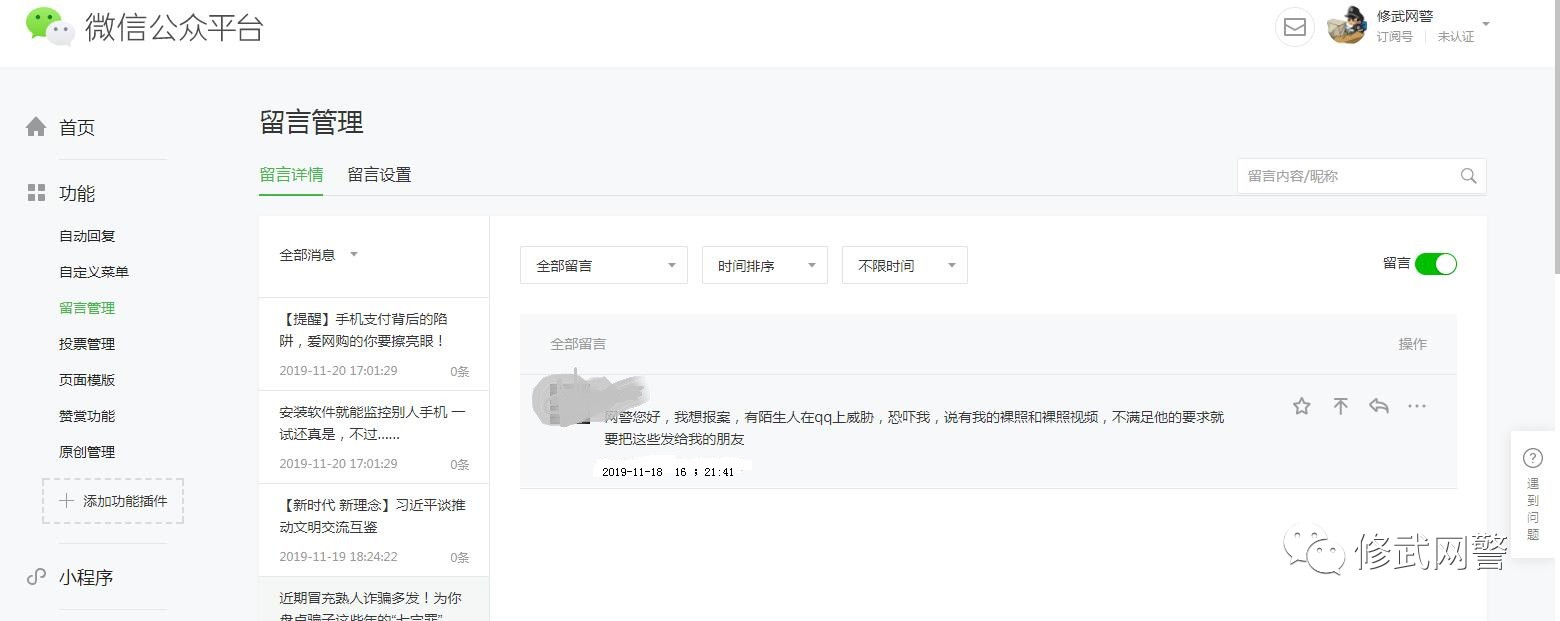Click 添加功能插件 button

tap(113, 501)
